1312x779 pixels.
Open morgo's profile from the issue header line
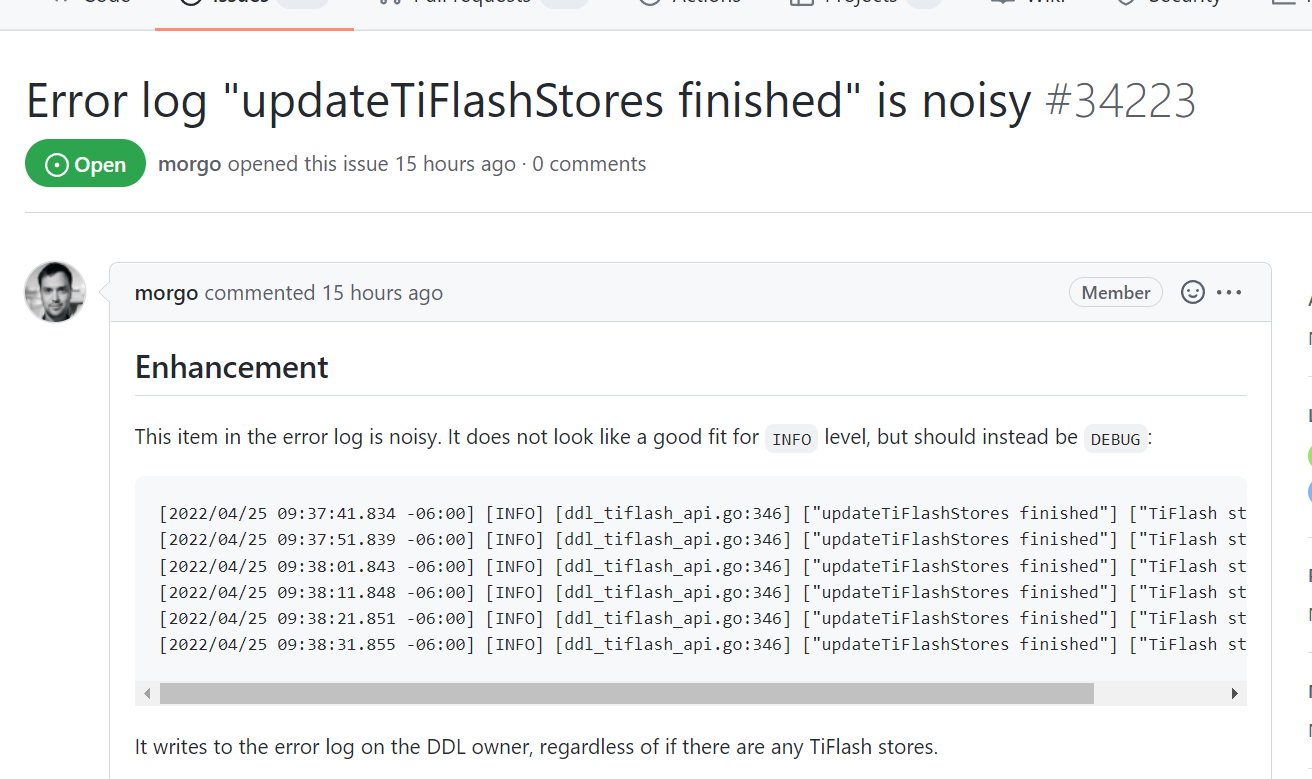[189, 164]
